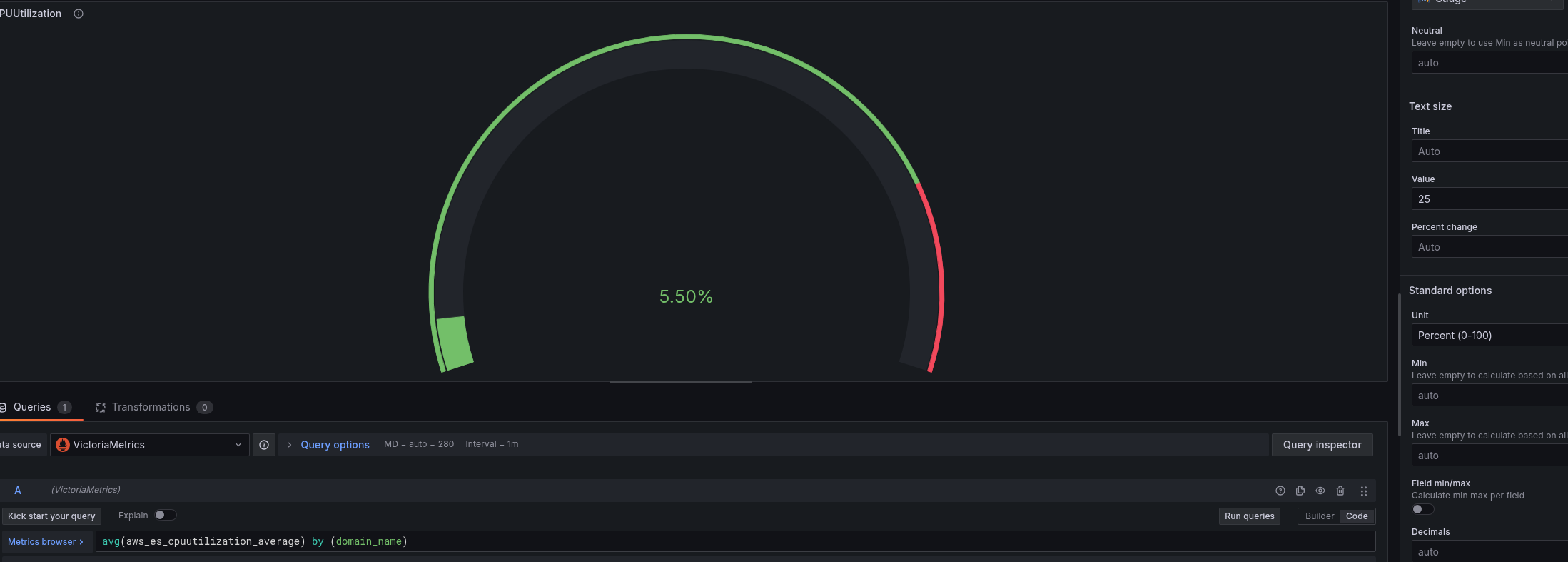The image size is (1568, 562).
Task: Toggle Field min/max per field switch
Action: 1422,509
